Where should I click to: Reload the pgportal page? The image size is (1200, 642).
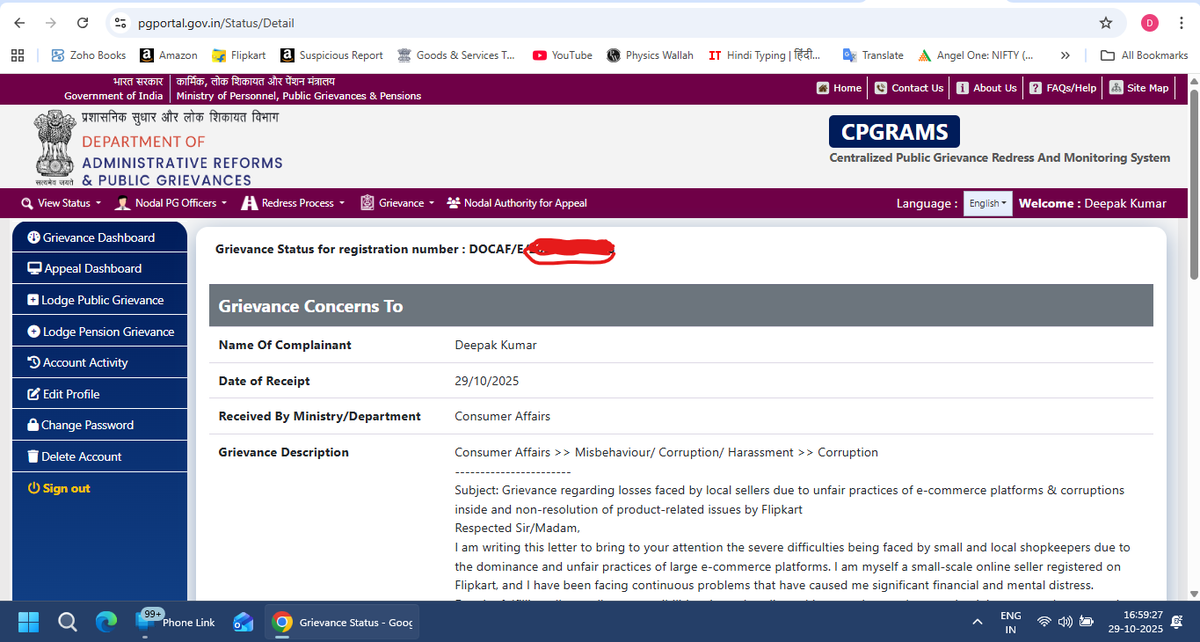coord(82,22)
